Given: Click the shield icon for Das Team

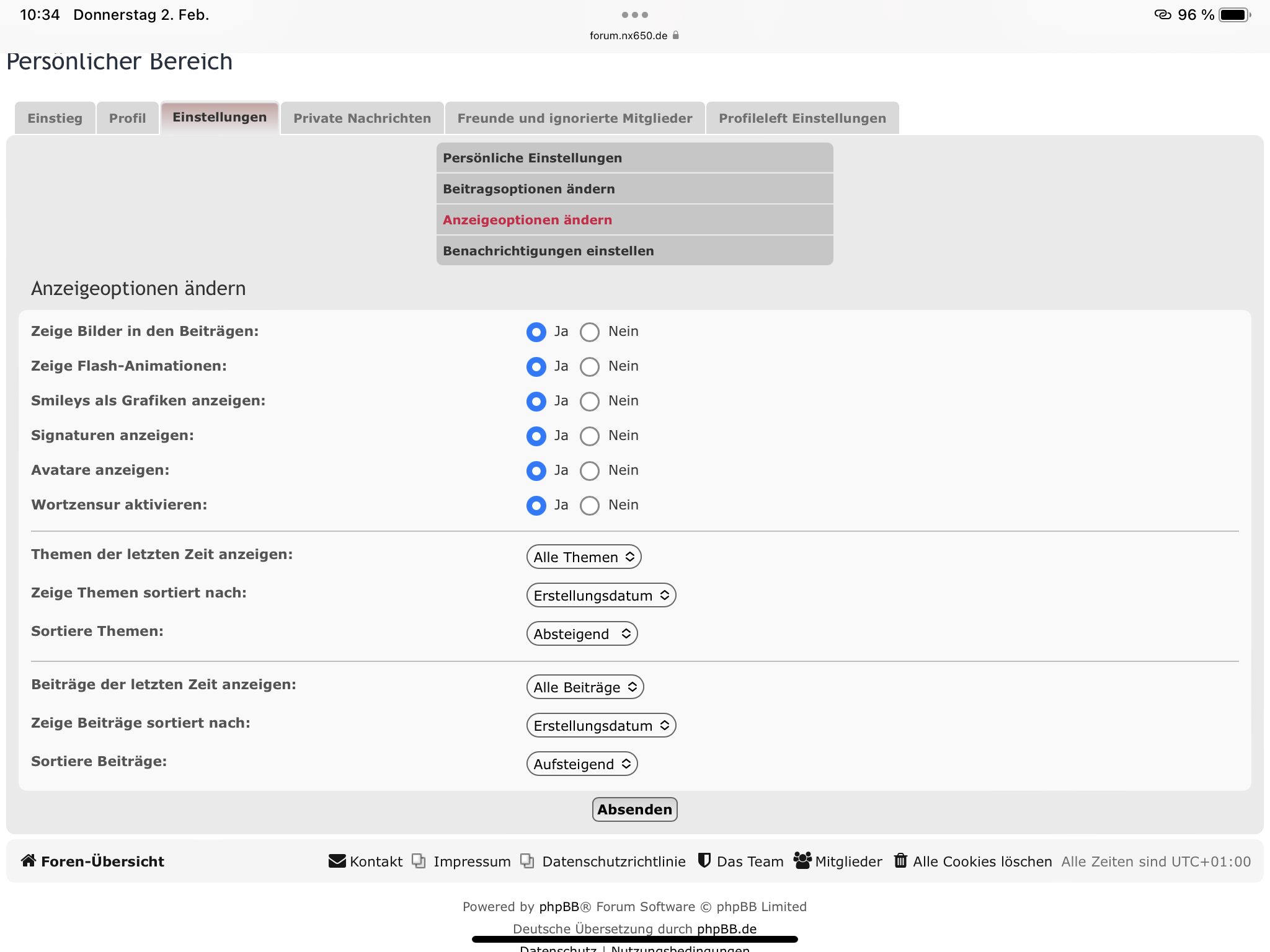Looking at the screenshot, I should tap(704, 861).
